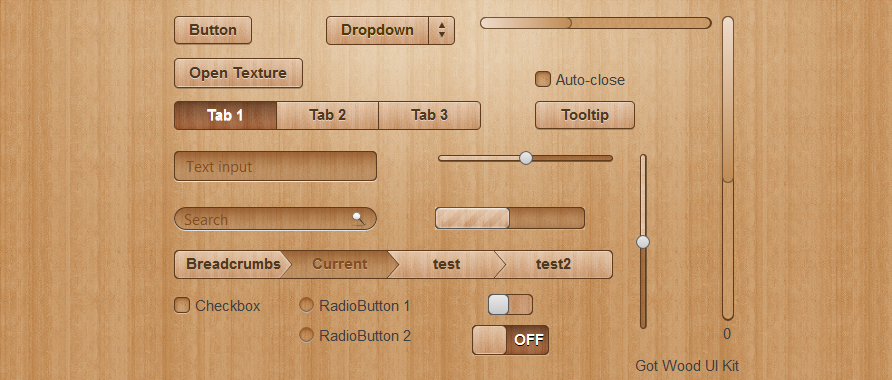This screenshot has width=892, height=380.
Task: Click the Dropdown up-down arrow stepper
Action: point(441,30)
